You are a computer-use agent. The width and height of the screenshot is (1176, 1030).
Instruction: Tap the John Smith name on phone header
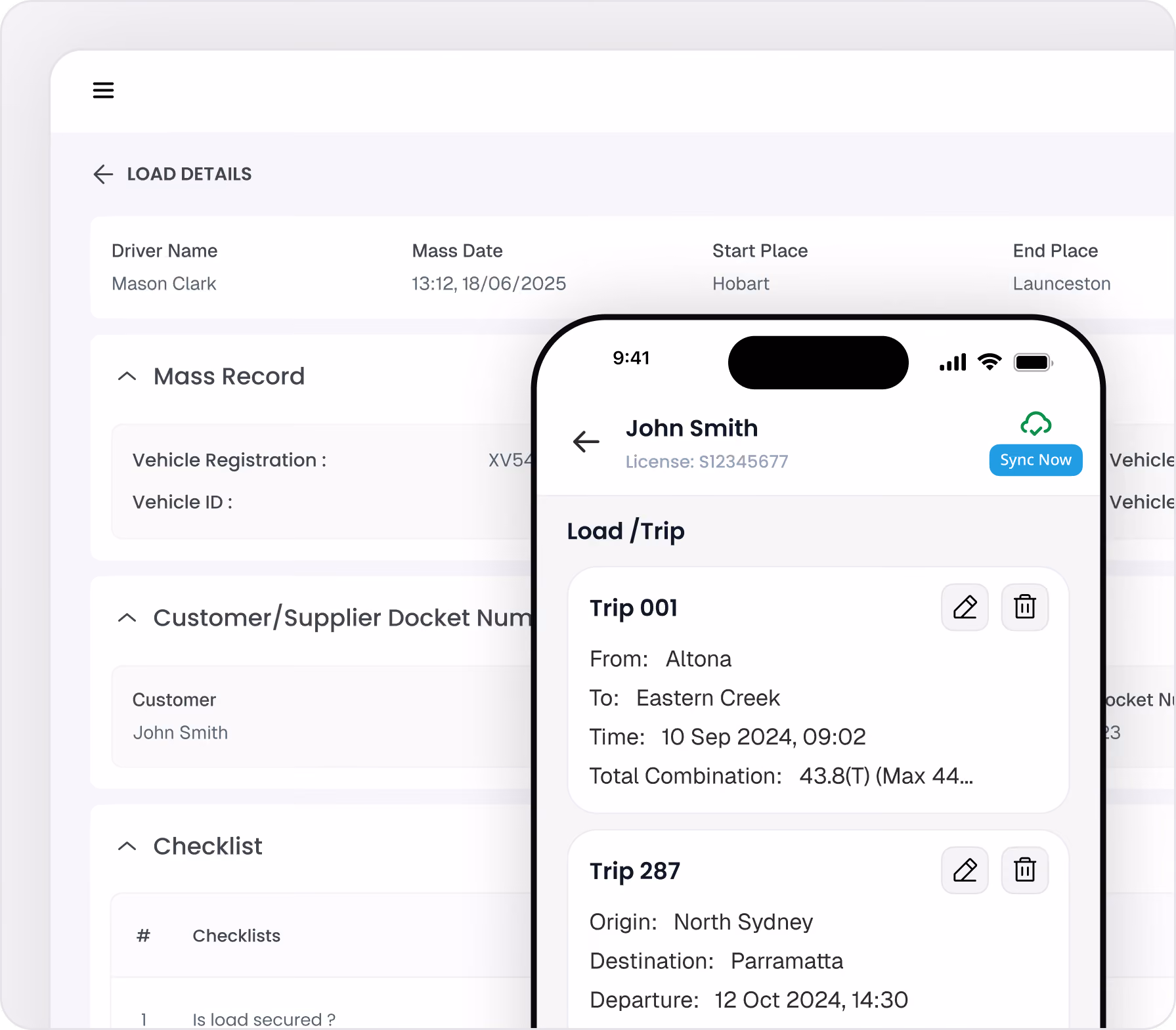(691, 428)
